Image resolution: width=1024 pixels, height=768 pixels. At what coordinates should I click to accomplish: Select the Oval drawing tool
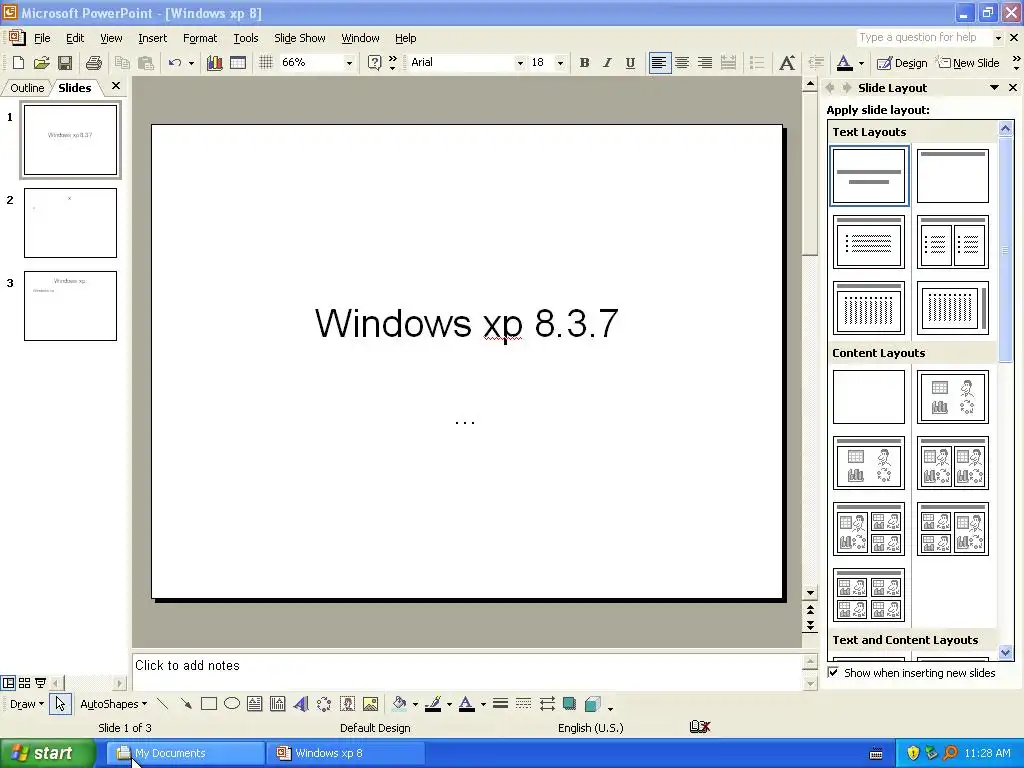click(232, 703)
